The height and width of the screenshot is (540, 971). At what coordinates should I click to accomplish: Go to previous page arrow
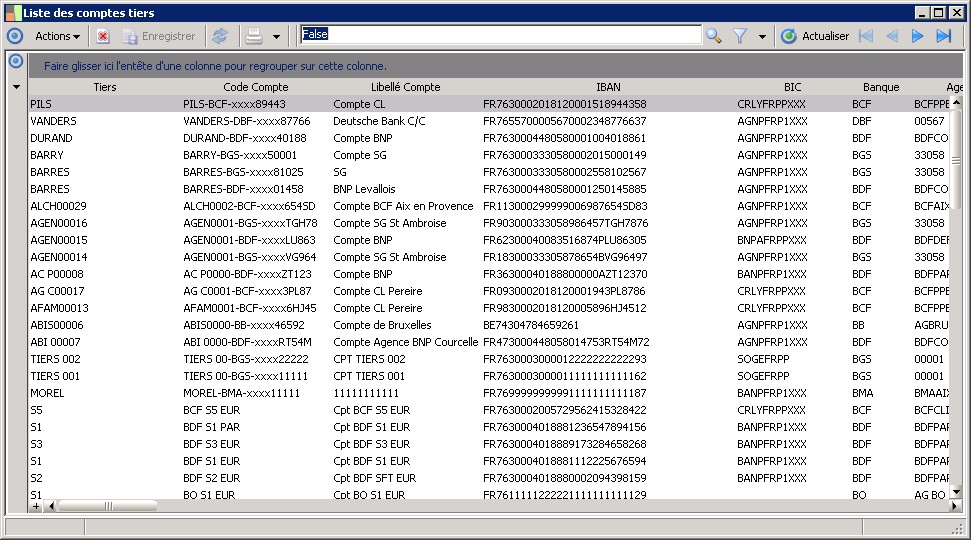point(892,36)
